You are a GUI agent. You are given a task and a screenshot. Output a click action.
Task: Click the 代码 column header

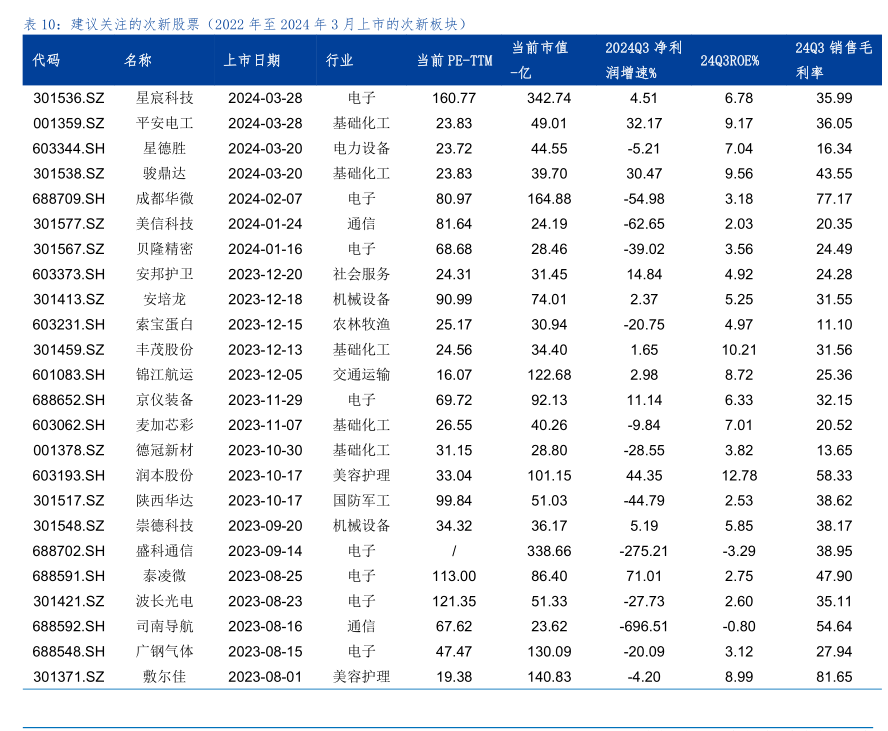[x=47, y=61]
